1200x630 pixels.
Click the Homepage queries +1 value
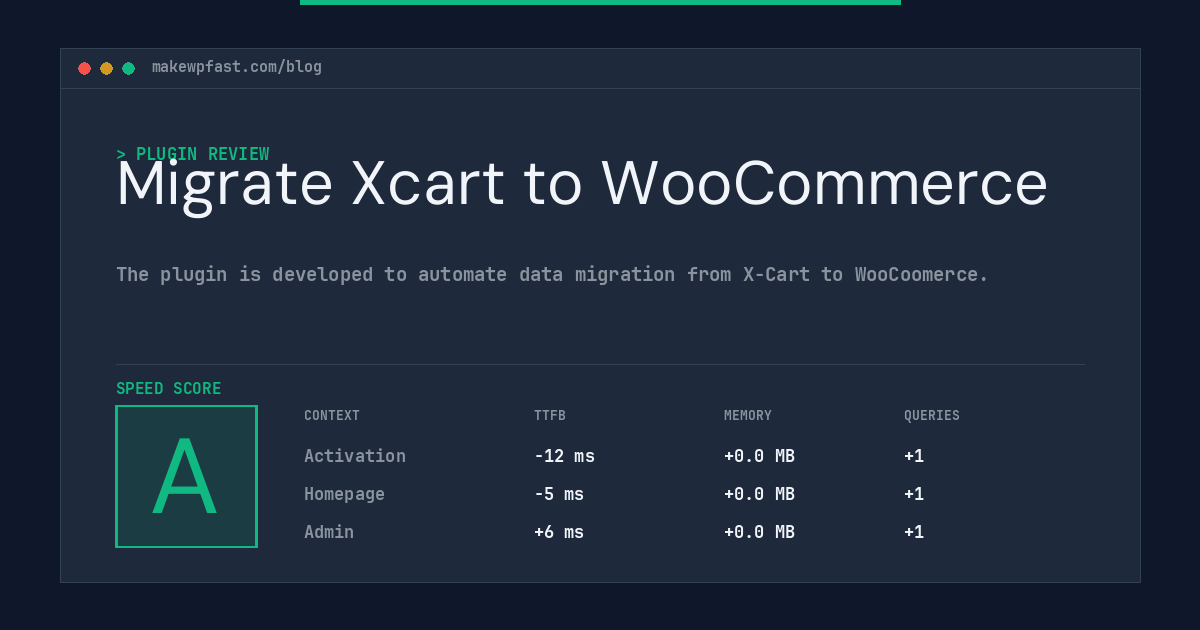[914, 494]
